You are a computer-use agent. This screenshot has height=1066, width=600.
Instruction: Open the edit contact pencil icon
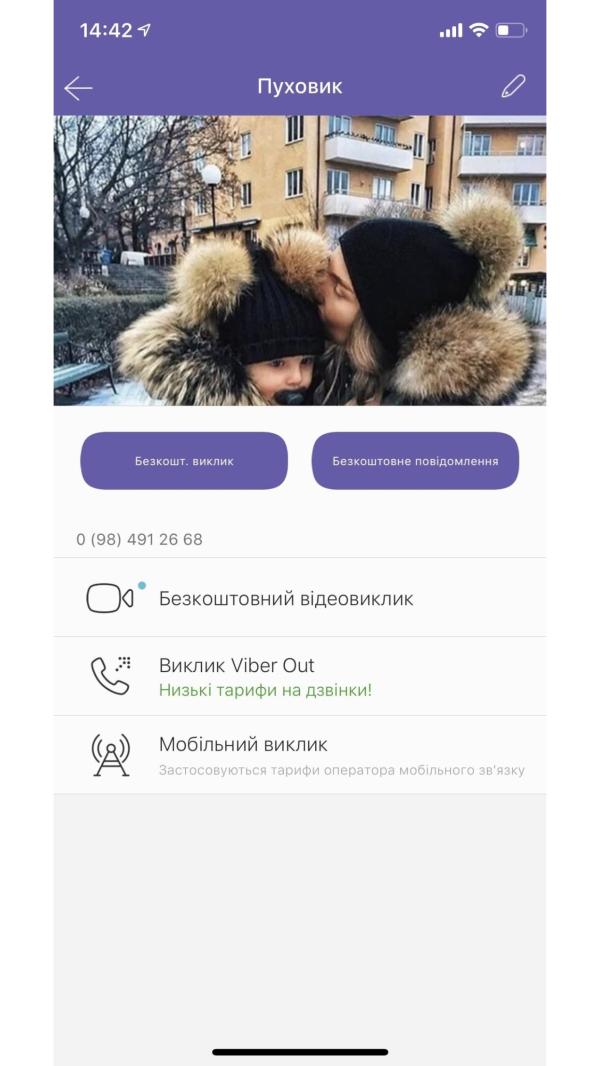(x=513, y=86)
